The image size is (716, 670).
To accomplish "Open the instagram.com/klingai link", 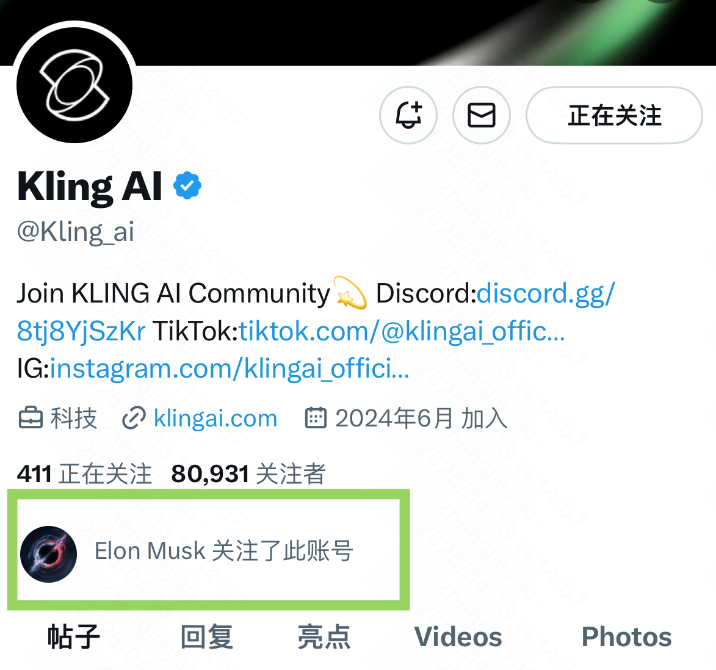I will point(229,369).
